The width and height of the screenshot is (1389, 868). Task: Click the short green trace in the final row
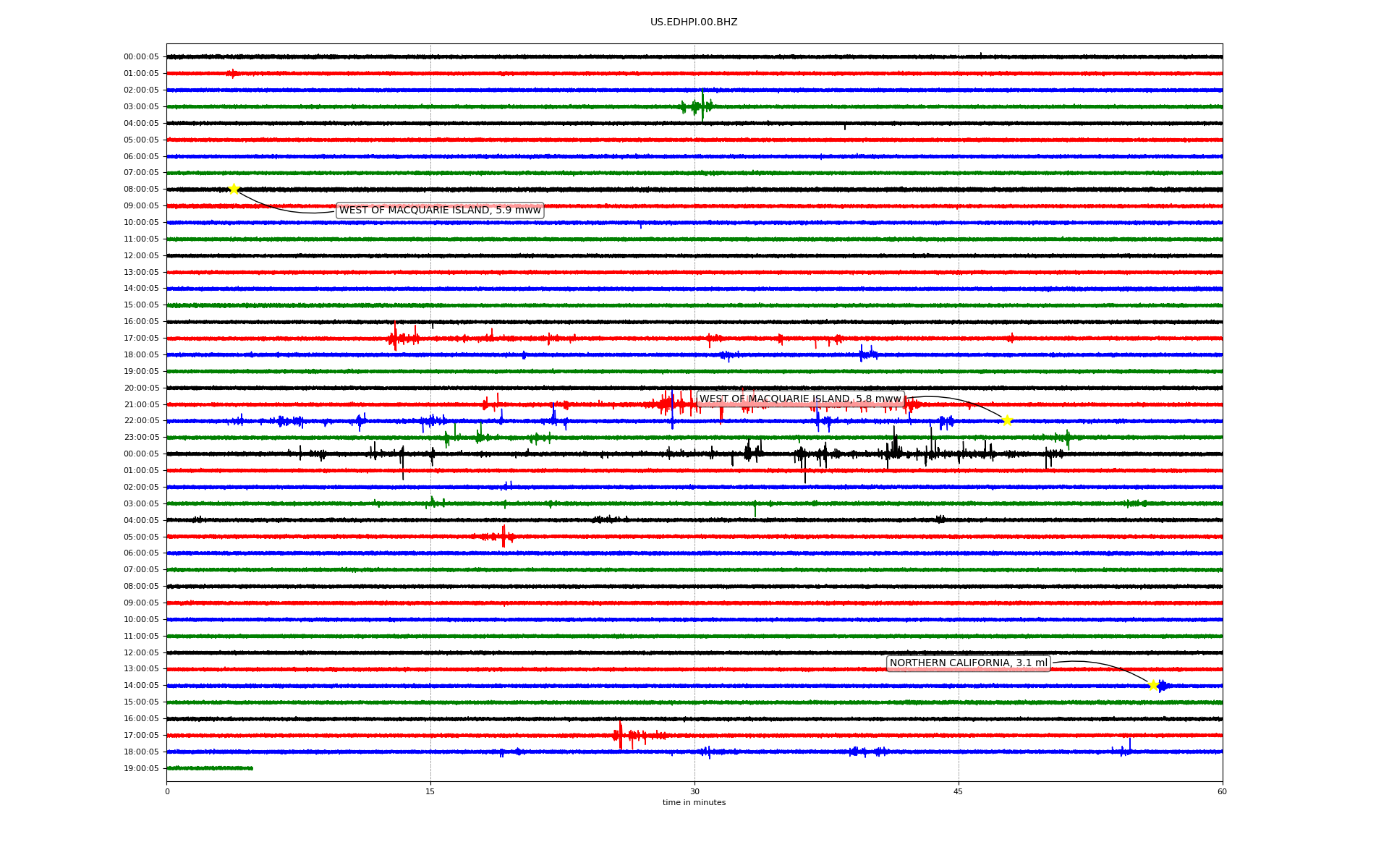click(210, 768)
